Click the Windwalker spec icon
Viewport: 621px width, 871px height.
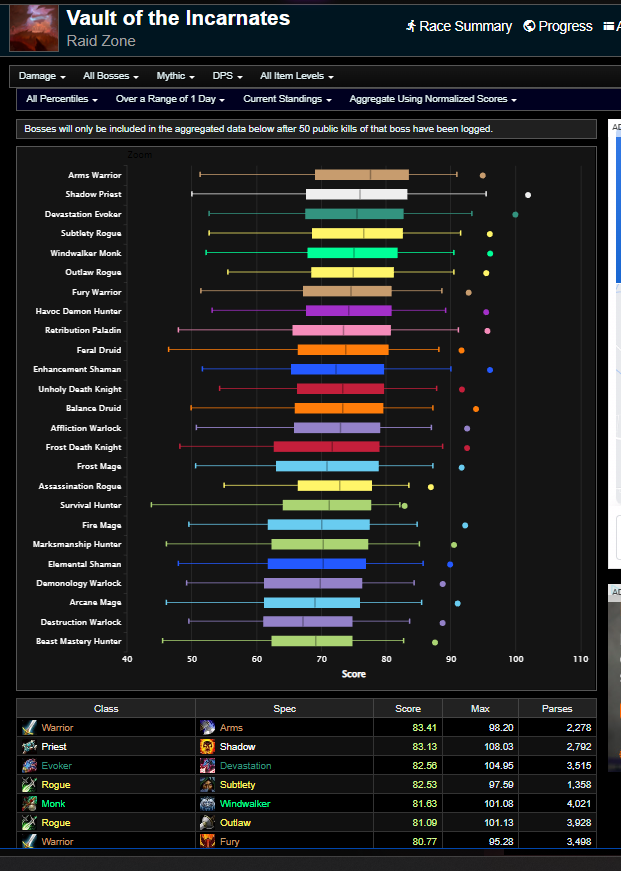(x=207, y=803)
